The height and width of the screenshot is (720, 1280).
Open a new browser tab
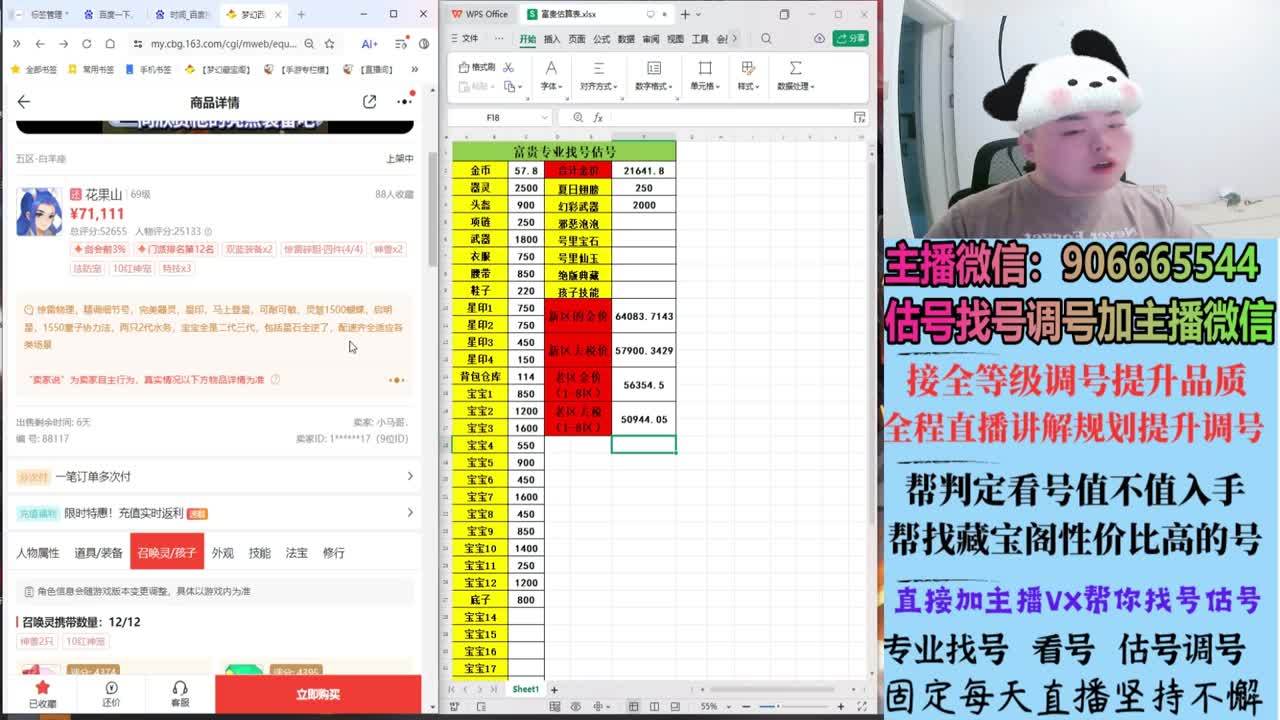tap(301, 14)
